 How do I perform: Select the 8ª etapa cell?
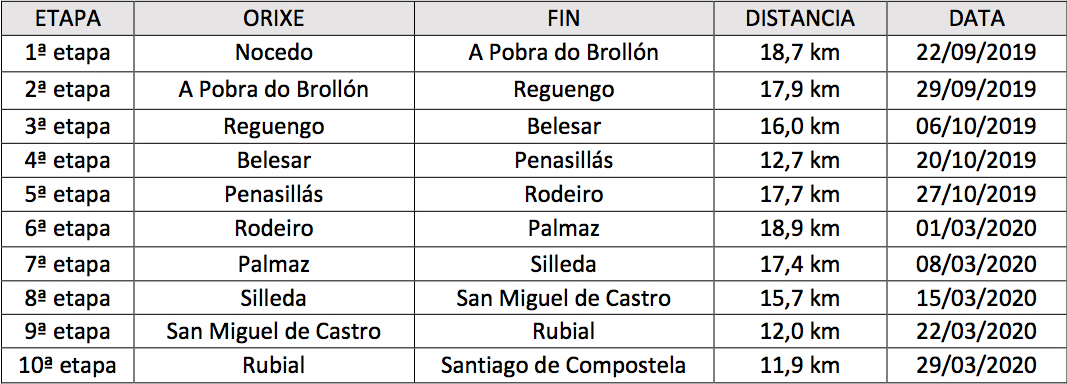coord(69,298)
